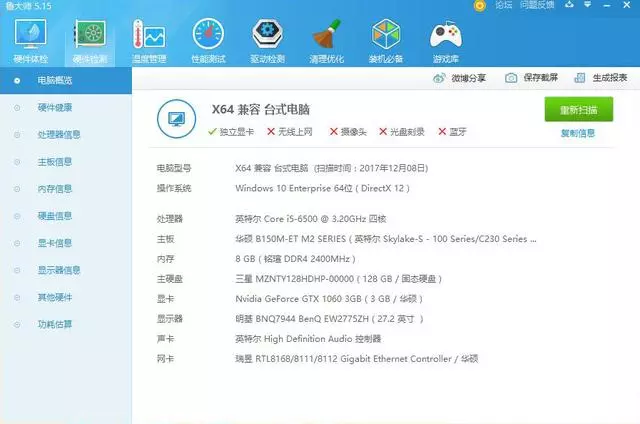Click the Weibo share icon
The image size is (640, 424).
coord(439,78)
